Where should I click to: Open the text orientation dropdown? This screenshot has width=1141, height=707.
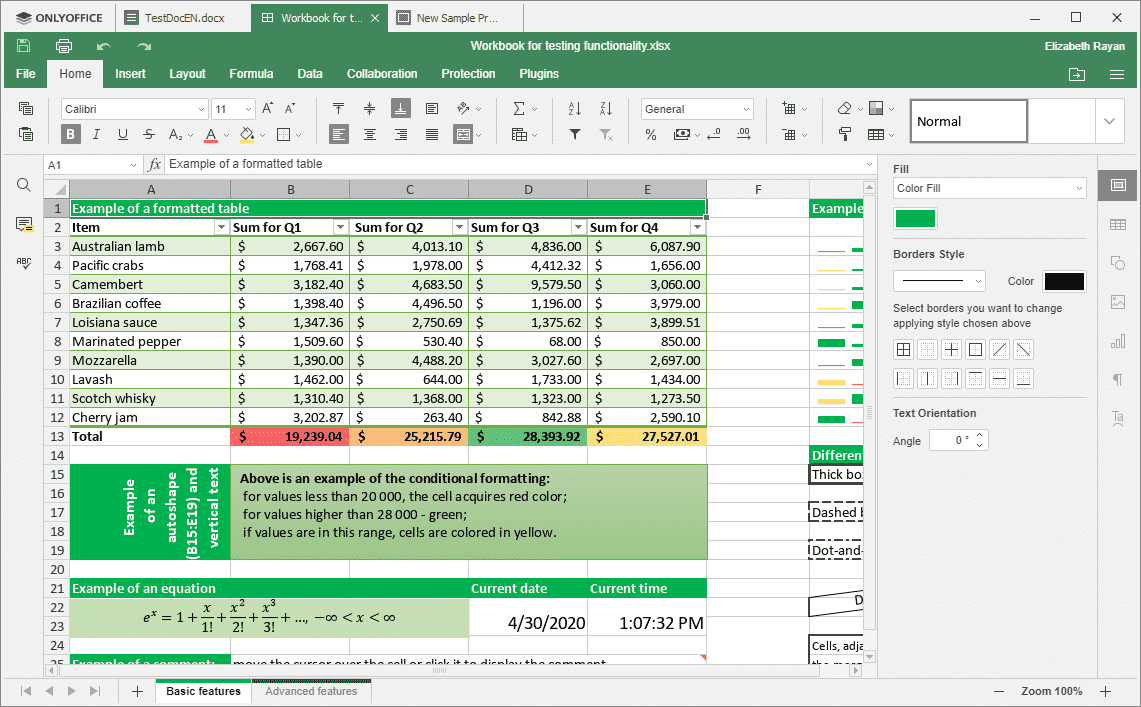pyautogui.click(x=469, y=108)
